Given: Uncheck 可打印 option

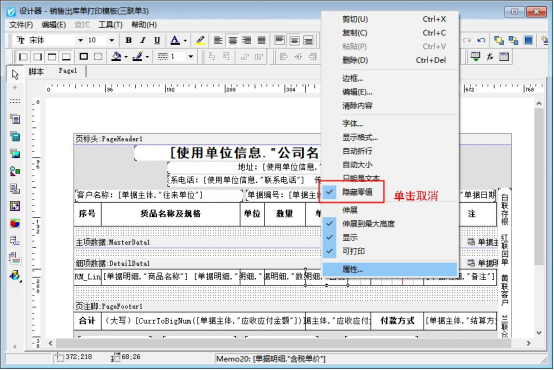Looking at the screenshot, I should [353, 251].
